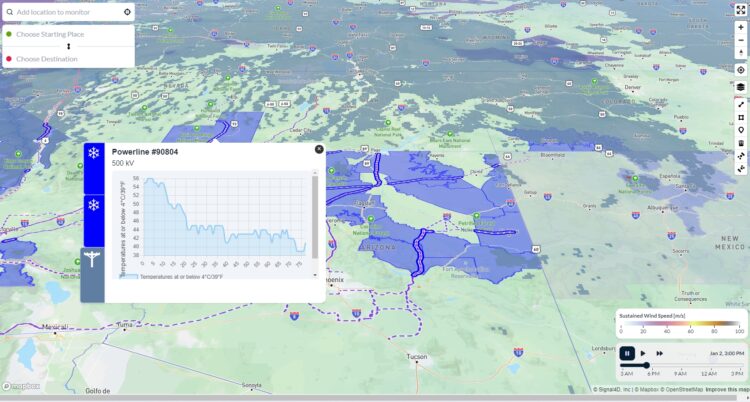Switch to the power tower tab
The height and width of the screenshot is (402, 750).
coord(93,259)
